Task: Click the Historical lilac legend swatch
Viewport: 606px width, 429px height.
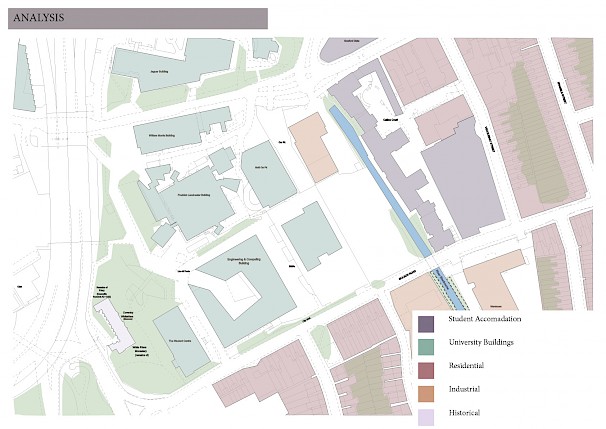Action: click(426, 415)
